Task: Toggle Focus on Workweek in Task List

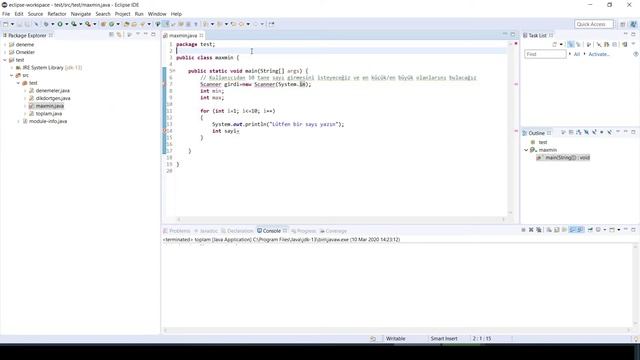Action: [x=589, y=44]
